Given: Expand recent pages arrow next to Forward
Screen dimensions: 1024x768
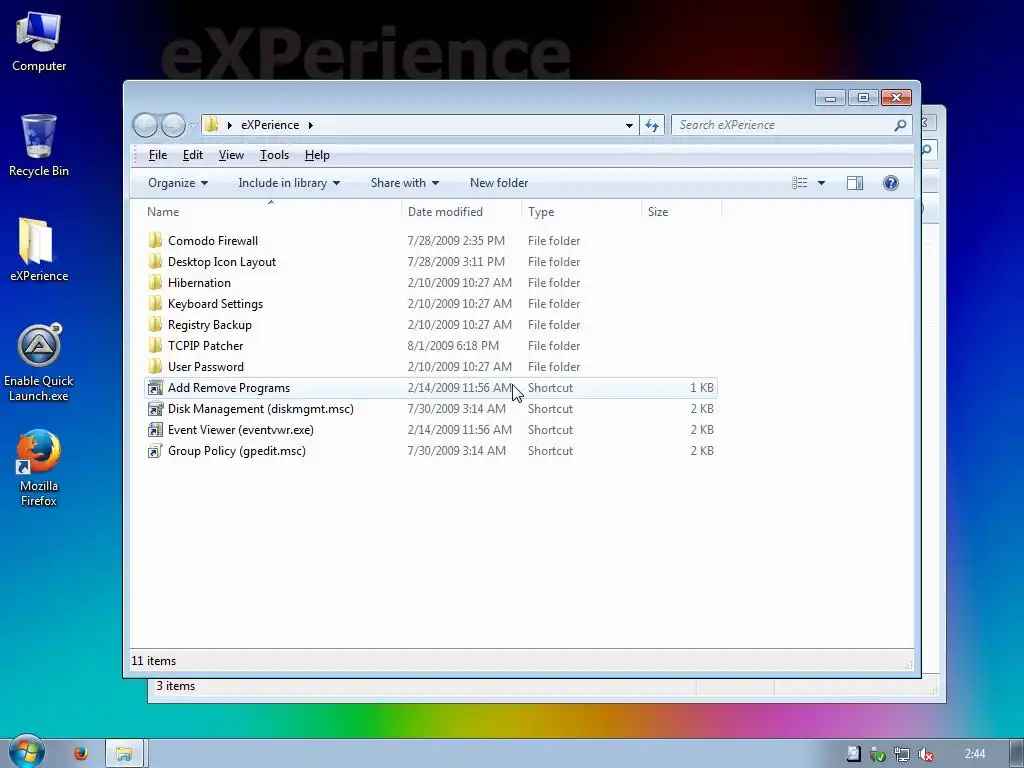Looking at the screenshot, I should pyautogui.click(x=193, y=125).
